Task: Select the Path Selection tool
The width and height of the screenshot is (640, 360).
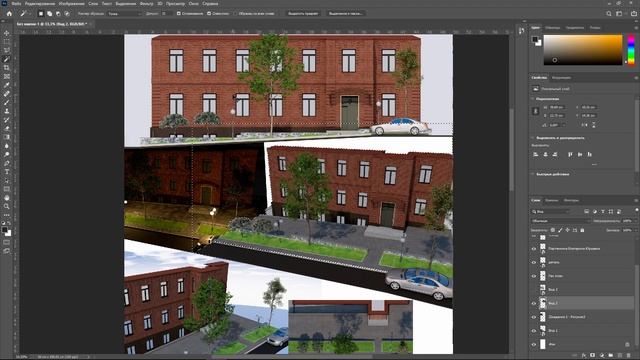Action: pos(7,180)
